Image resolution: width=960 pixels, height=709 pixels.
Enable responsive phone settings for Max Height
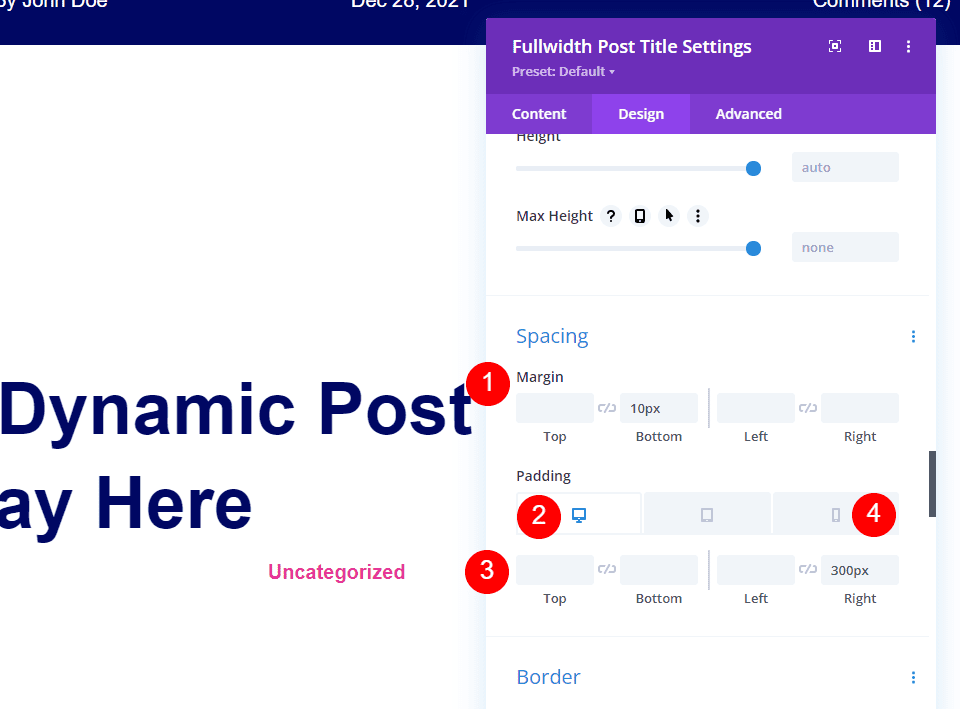[639, 215]
